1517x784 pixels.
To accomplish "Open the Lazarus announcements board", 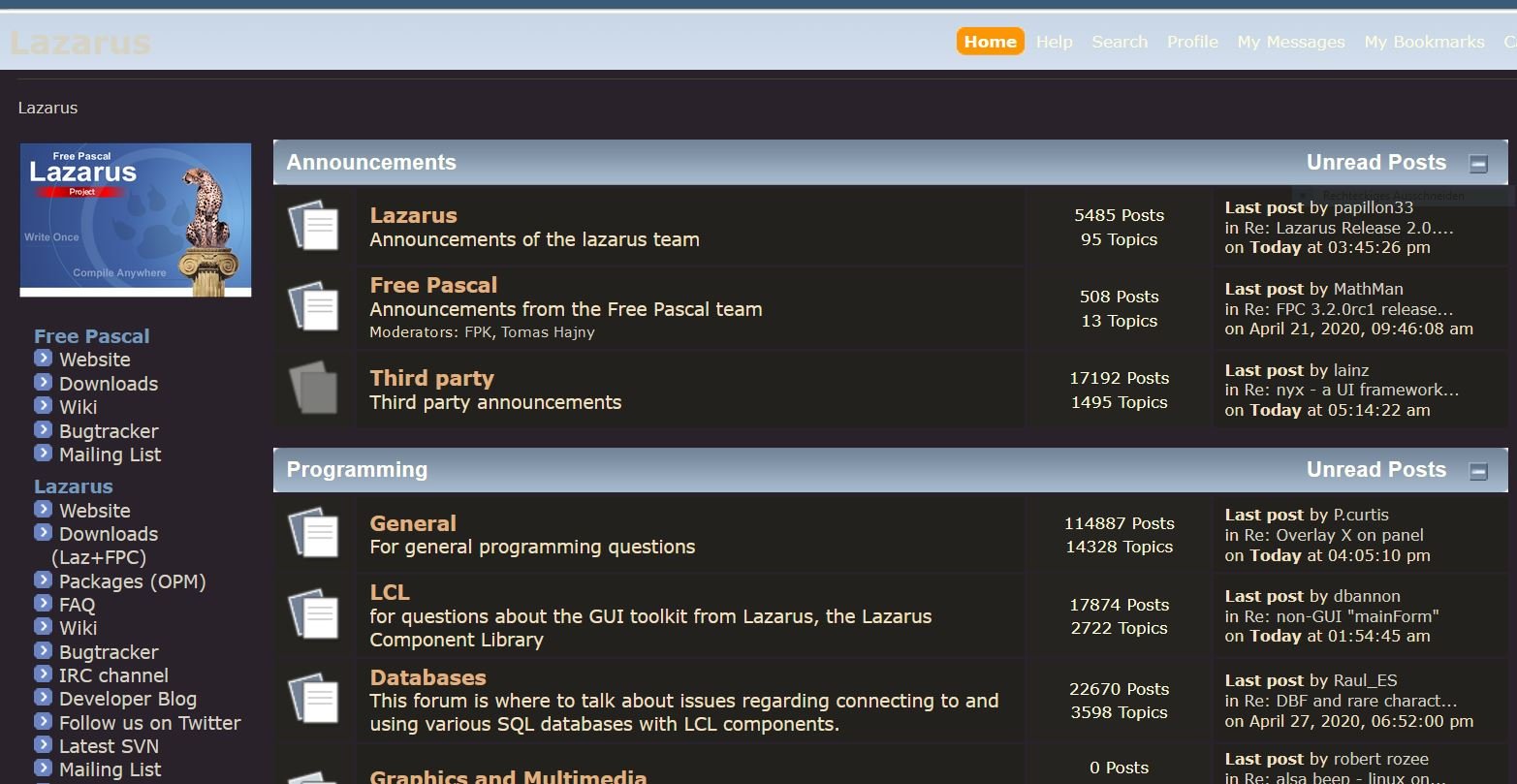I will [413, 215].
